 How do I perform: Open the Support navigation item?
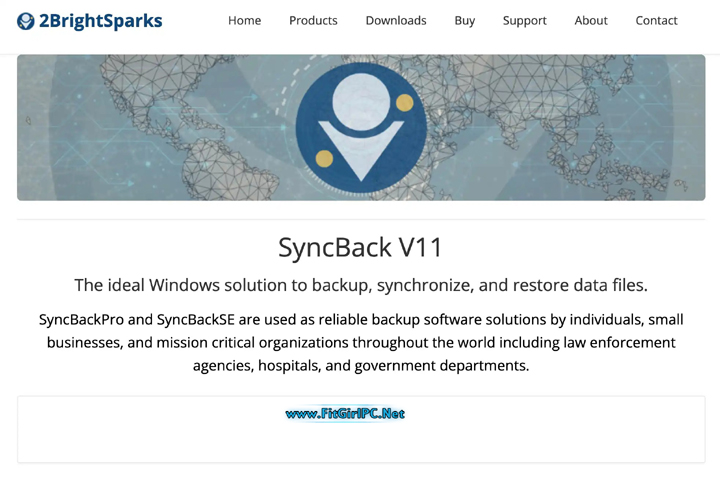(524, 21)
